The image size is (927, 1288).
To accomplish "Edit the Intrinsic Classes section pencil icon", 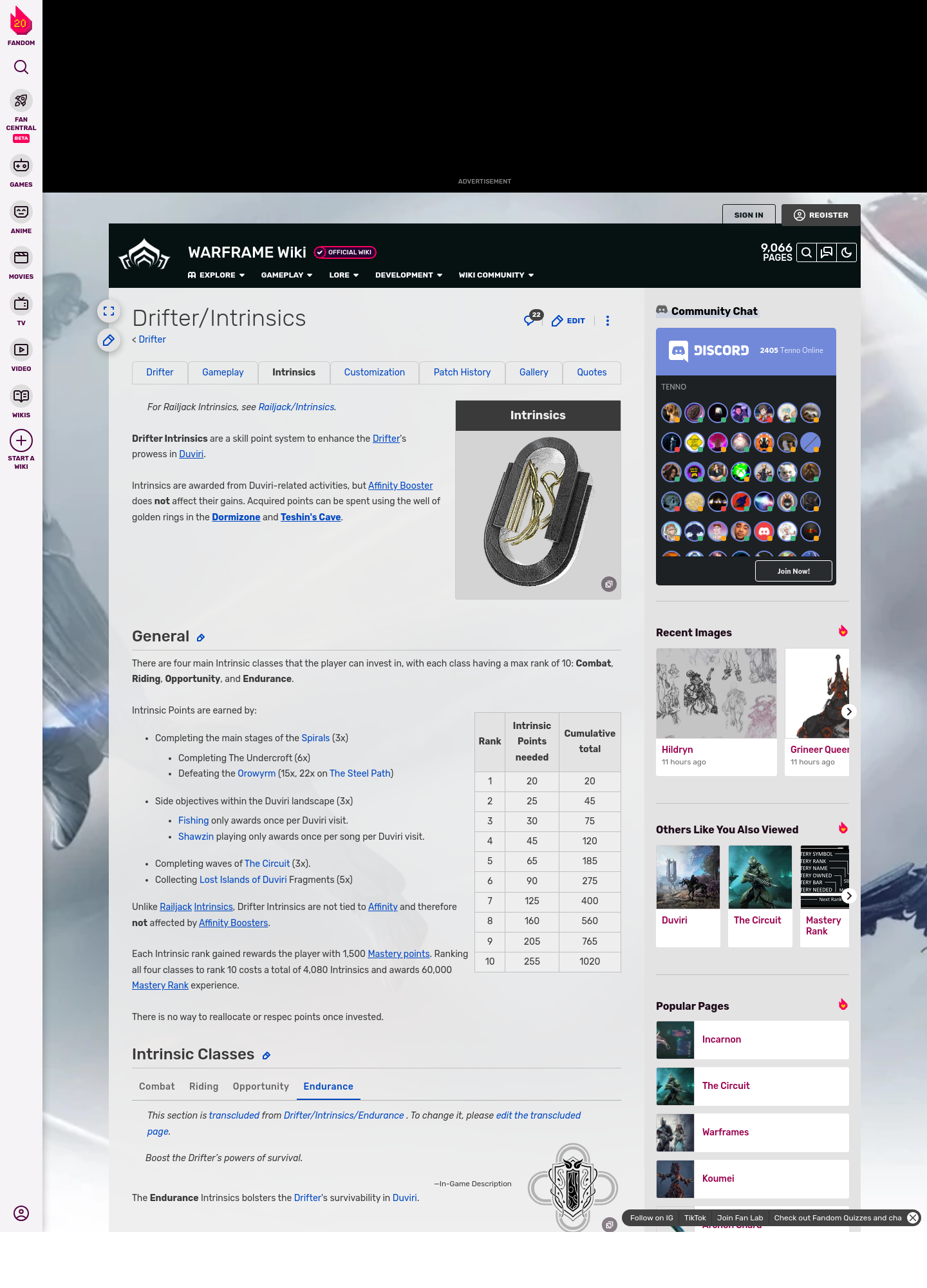I will (267, 1056).
